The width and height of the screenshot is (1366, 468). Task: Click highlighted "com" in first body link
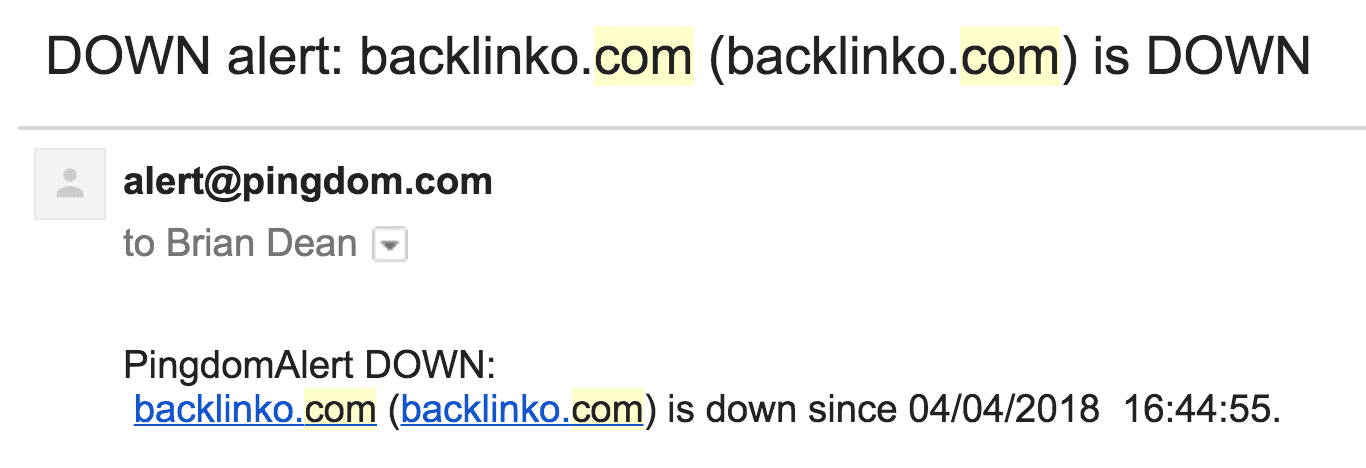pyautogui.click(x=340, y=410)
